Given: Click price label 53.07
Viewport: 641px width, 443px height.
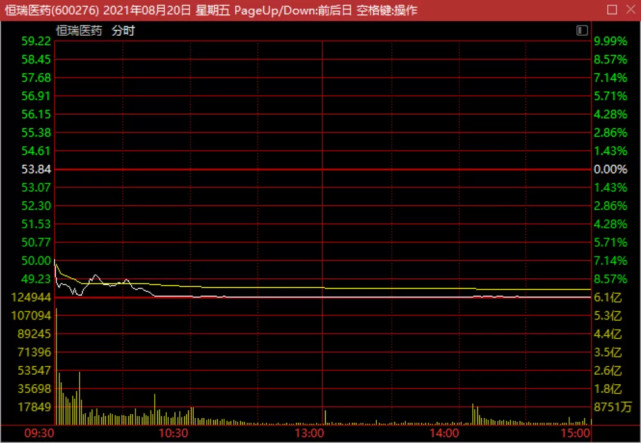Looking at the screenshot, I should tap(36, 188).
